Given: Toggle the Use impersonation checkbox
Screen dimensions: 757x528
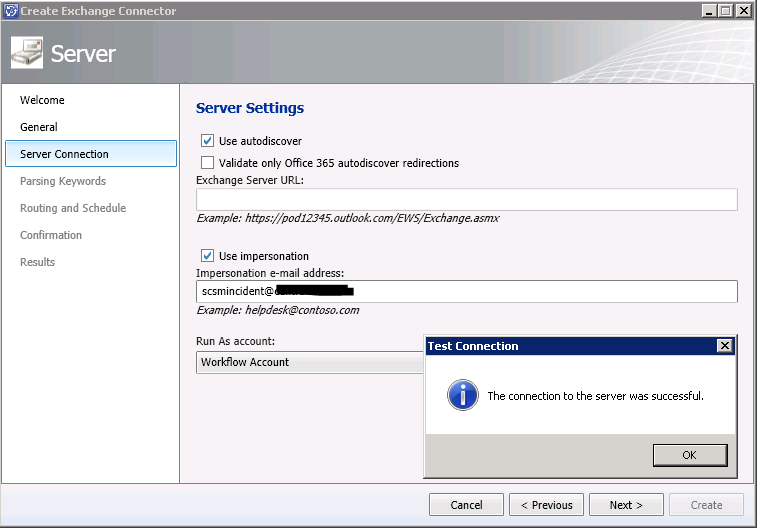Looking at the screenshot, I should 208,256.
